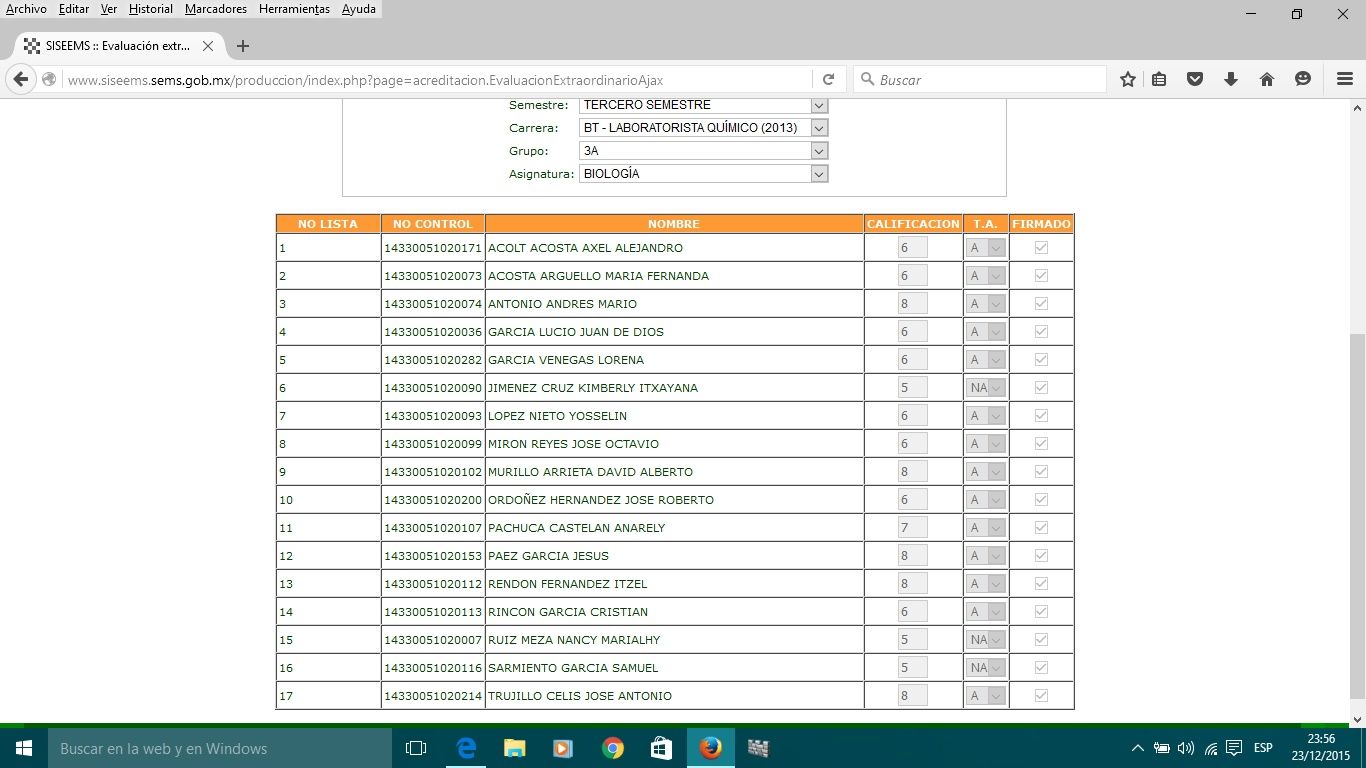The image size is (1366, 768).
Task: Reload the page with the refresh icon
Action: pyautogui.click(x=828, y=79)
